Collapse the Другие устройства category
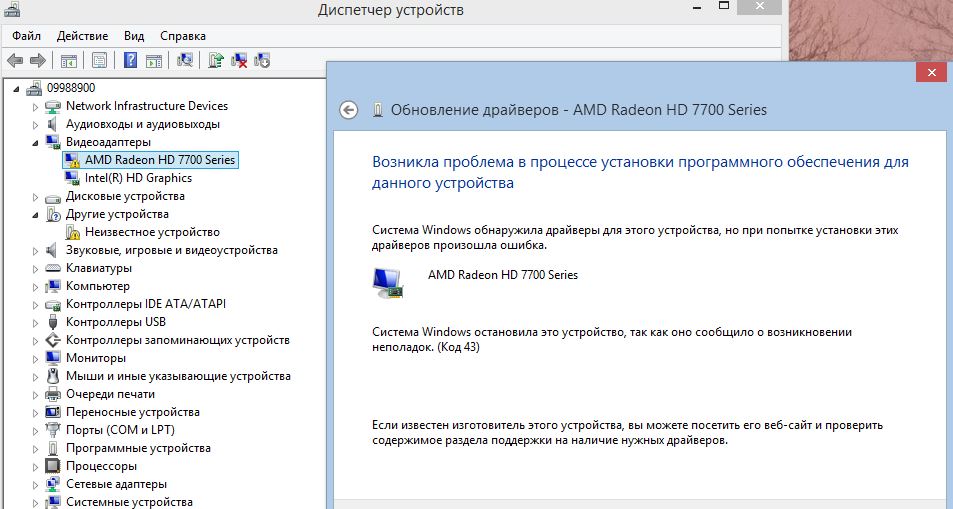Image resolution: width=953 pixels, height=509 pixels. click(x=35, y=215)
